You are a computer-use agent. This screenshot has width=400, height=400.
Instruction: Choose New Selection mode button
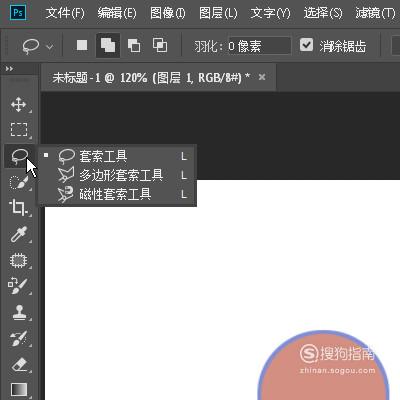[x=82, y=45]
